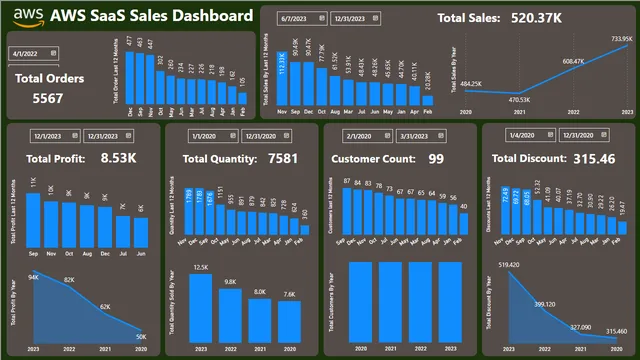This screenshot has height=360, width=640.
Task: Click the Total Sales value 520.37K
Action: (x=536, y=18)
